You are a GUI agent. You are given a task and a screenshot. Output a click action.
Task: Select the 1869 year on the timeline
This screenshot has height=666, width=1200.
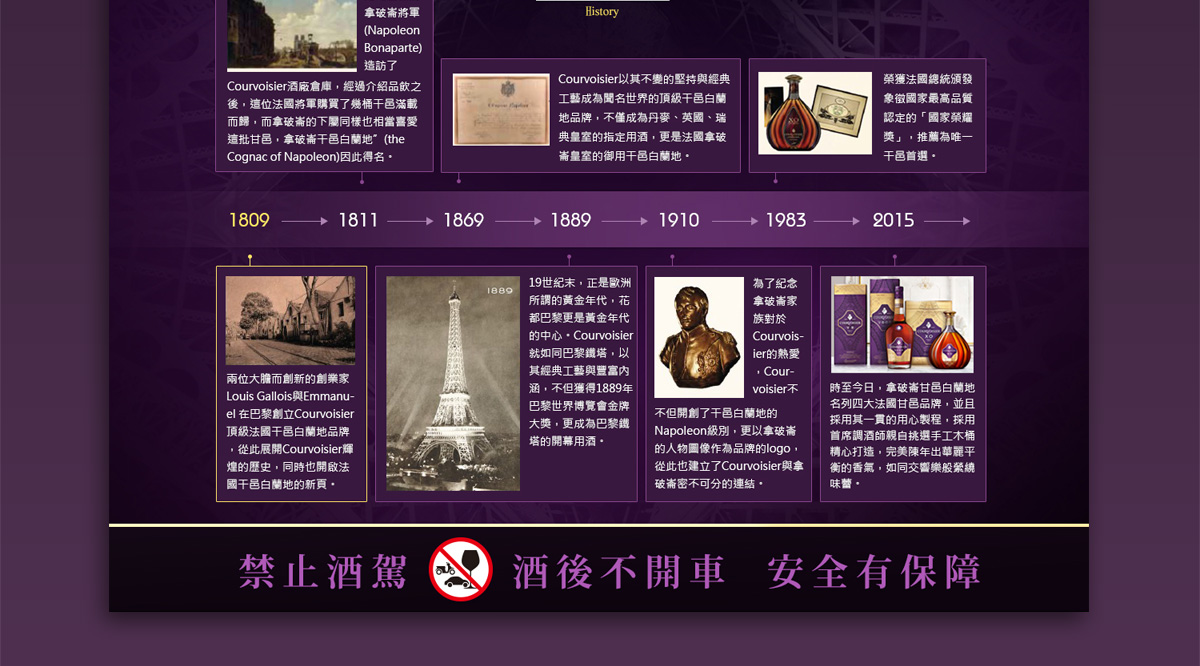point(464,220)
